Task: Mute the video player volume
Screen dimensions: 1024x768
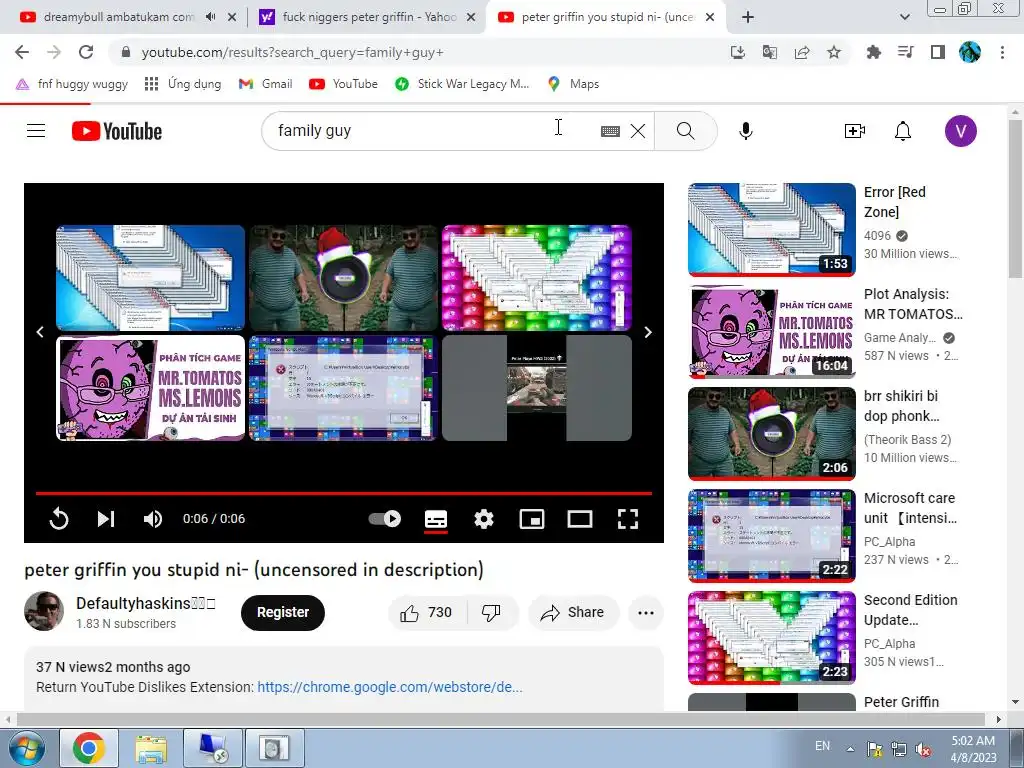Action: click(153, 519)
